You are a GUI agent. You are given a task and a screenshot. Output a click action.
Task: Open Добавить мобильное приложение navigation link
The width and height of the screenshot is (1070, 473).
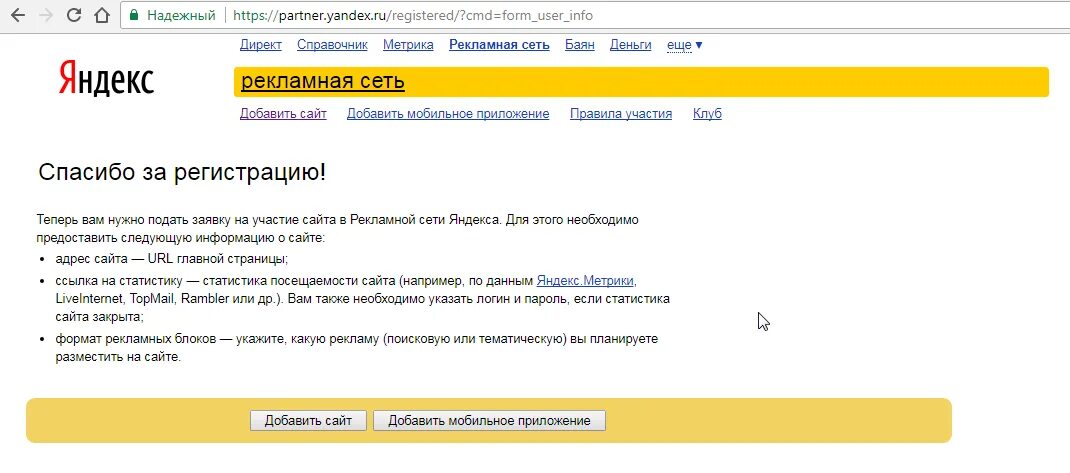click(448, 114)
